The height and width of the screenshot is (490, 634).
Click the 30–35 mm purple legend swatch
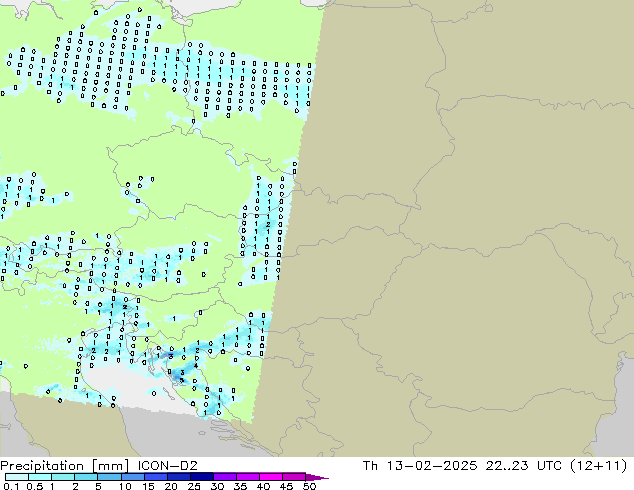click(x=224, y=477)
